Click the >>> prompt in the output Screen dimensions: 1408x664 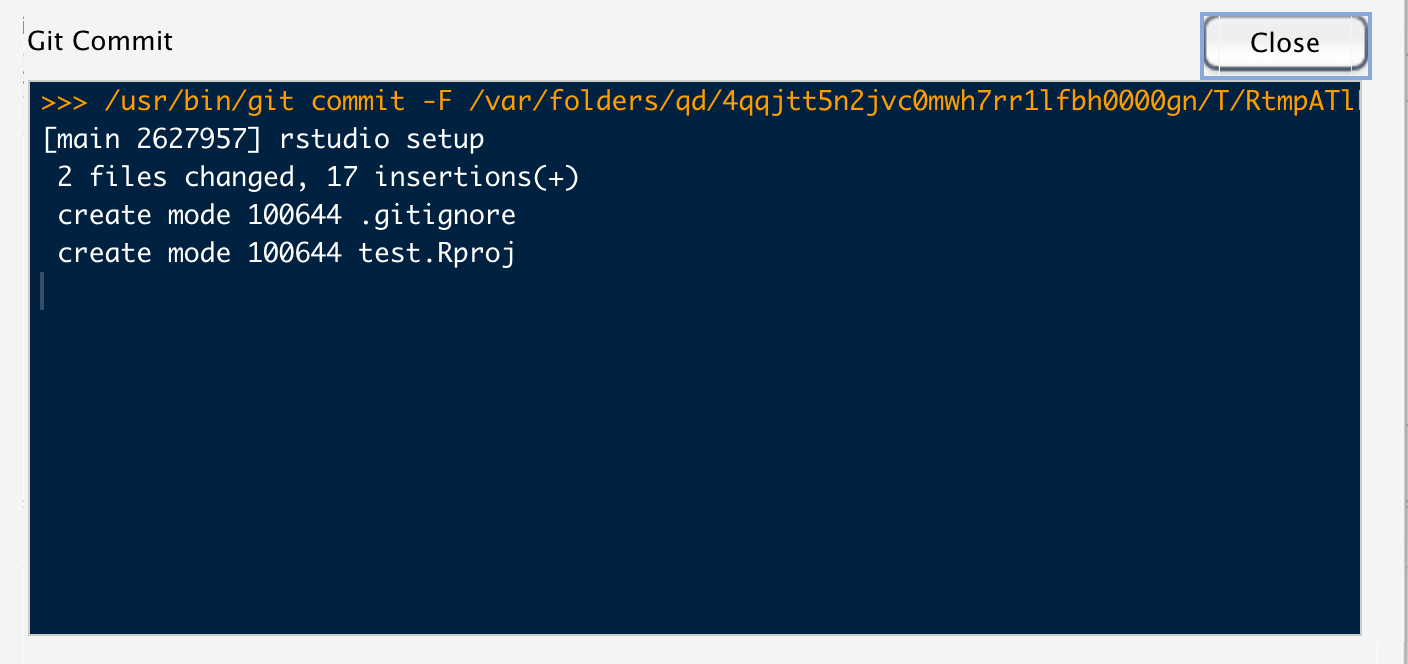click(x=65, y=101)
